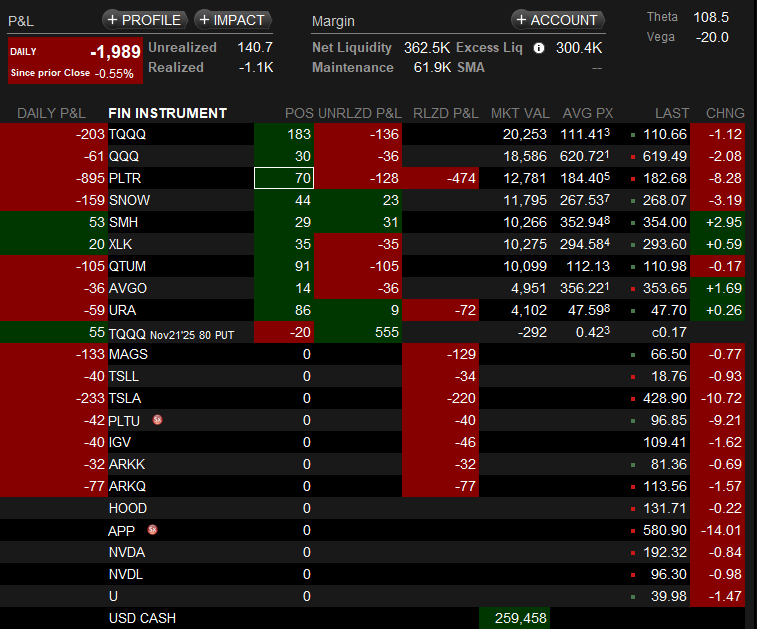Select the TQQQ Nov21'25 80 PUT row
This screenshot has width=757, height=629.
(372, 332)
